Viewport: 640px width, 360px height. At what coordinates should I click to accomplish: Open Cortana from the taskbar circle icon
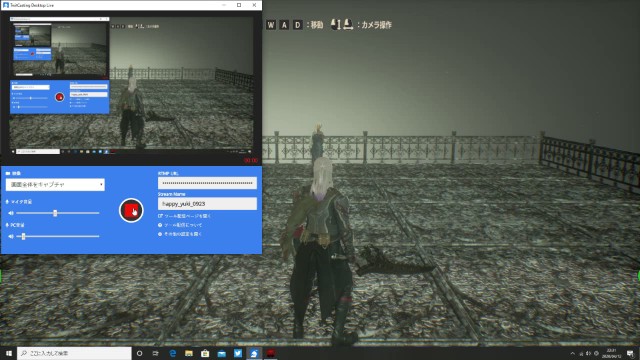pos(140,353)
